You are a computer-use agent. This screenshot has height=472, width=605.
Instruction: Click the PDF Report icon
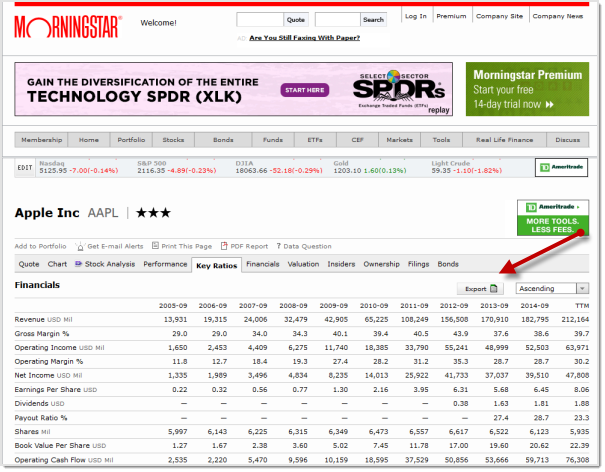coord(224,246)
